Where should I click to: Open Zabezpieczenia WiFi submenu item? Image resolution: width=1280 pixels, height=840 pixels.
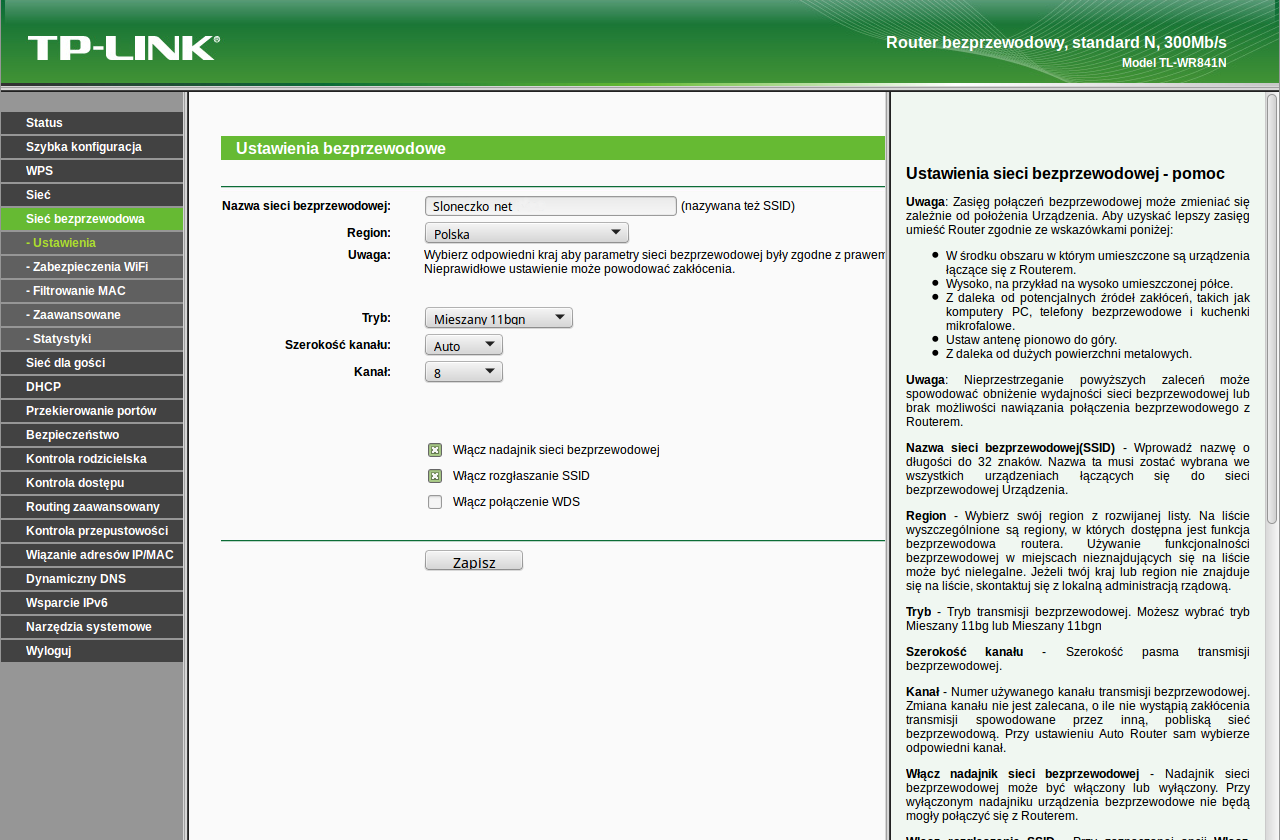click(92, 267)
